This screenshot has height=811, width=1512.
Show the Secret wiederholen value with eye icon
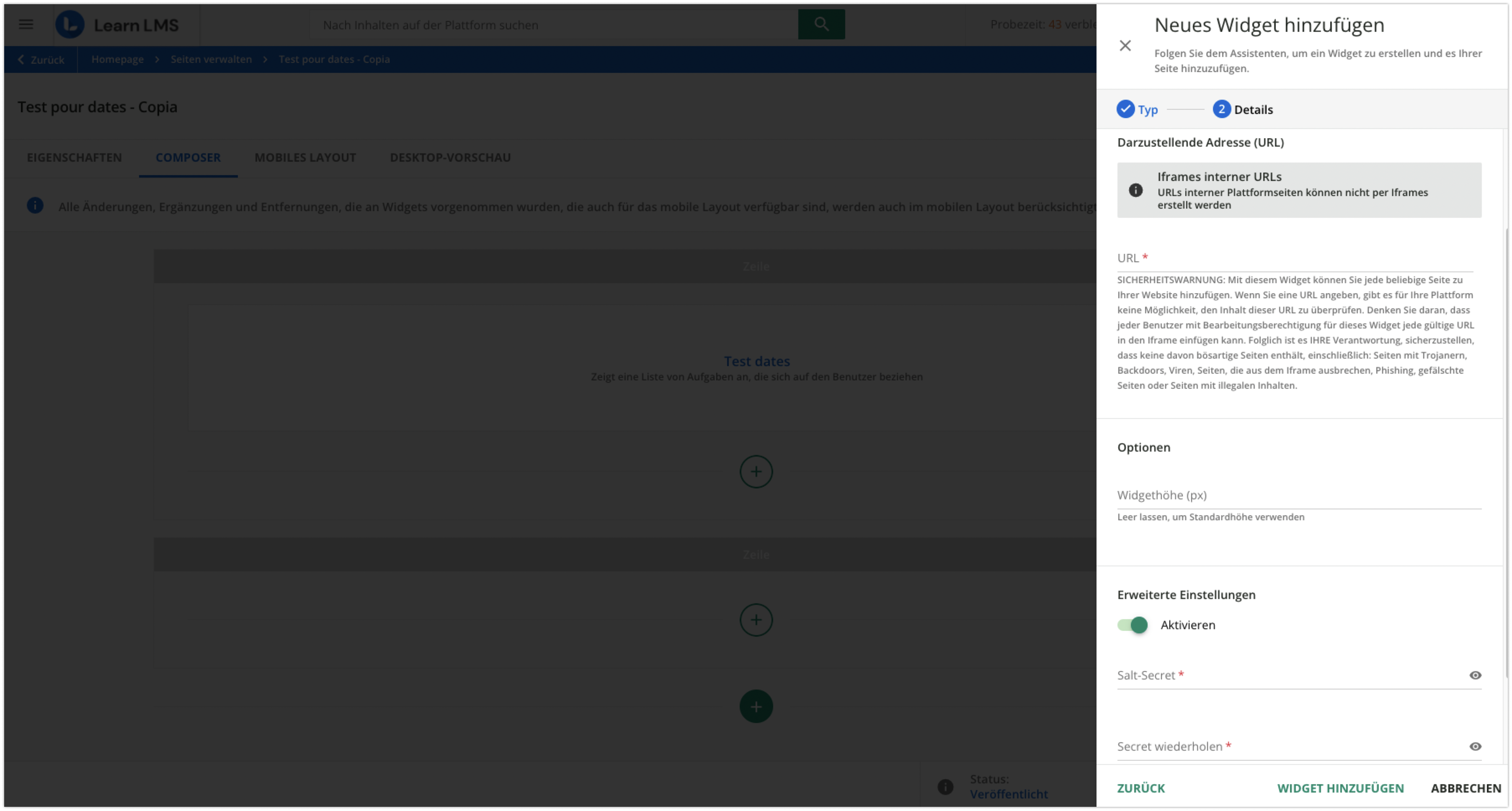click(1475, 746)
